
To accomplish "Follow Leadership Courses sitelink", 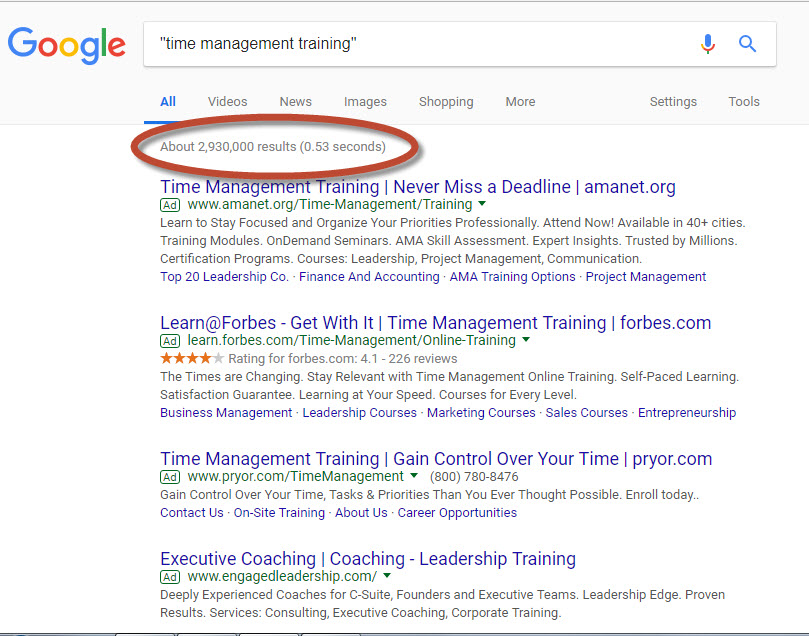I will [x=360, y=413].
